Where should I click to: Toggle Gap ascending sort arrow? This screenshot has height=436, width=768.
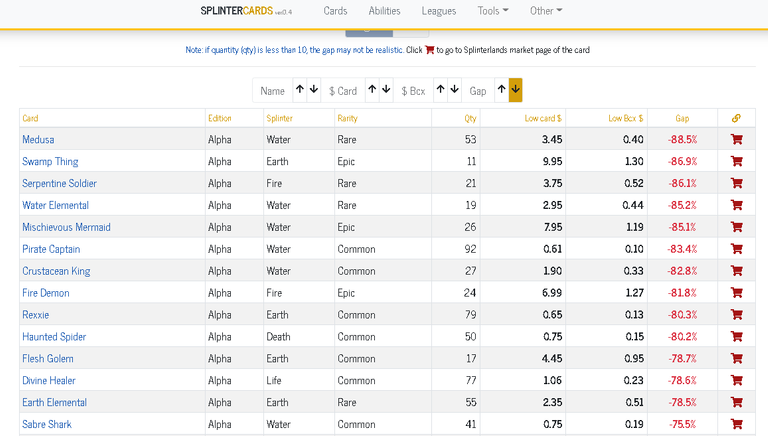pyautogui.click(x=502, y=90)
